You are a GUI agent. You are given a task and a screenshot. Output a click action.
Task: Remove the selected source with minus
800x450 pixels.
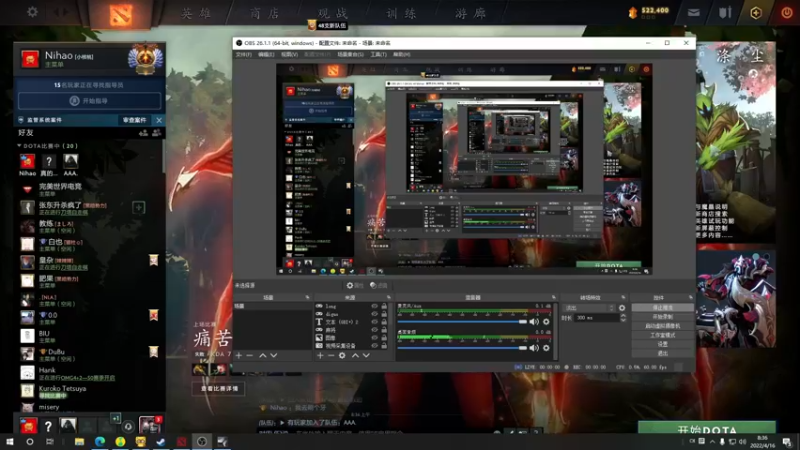point(331,355)
